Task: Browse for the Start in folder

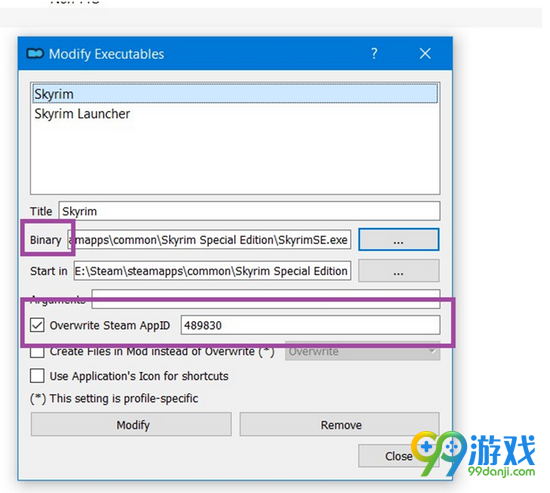Action: 399,271
